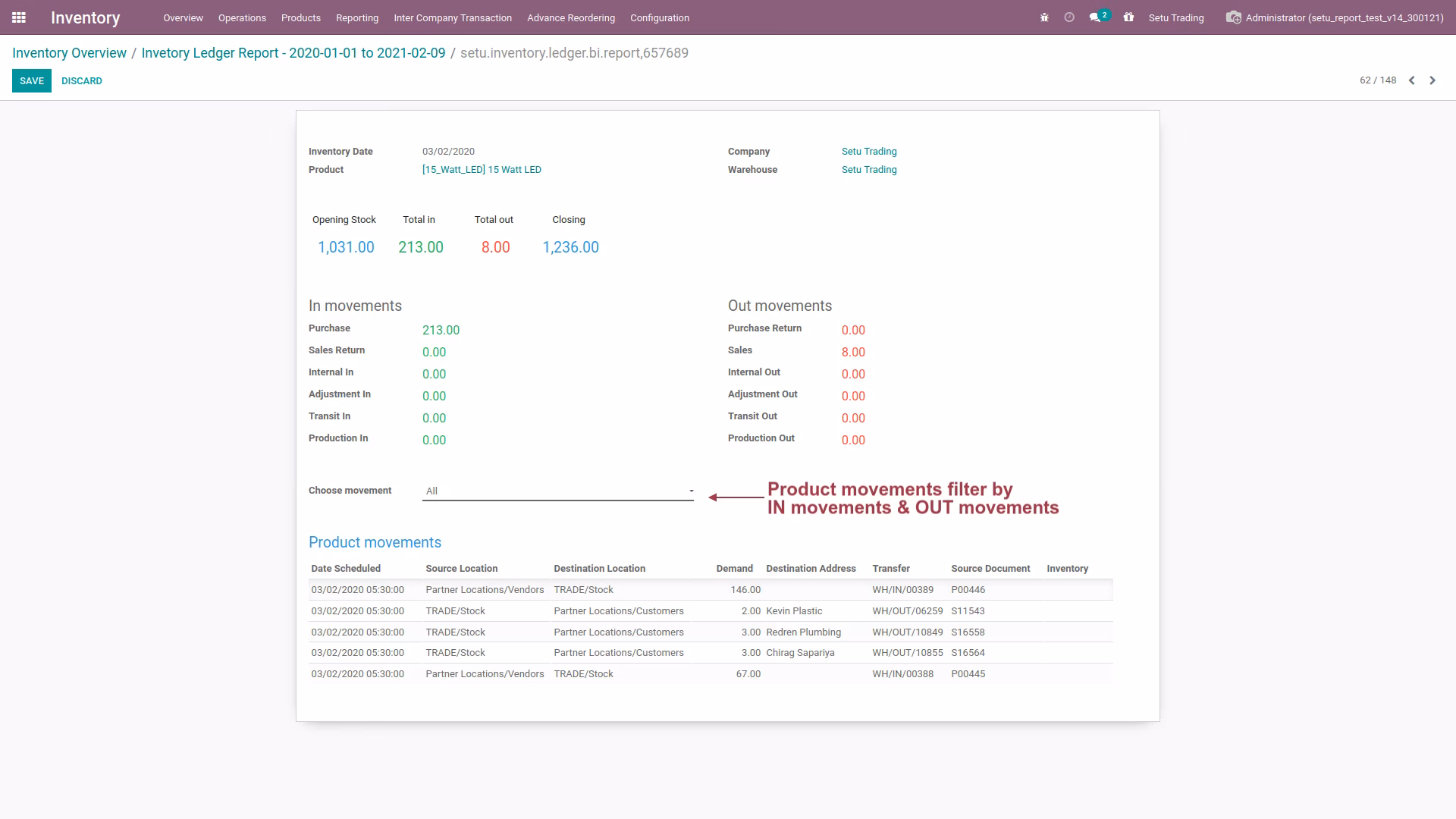Click the SAVE button
Screen dimensions: 1456x819
(32, 81)
